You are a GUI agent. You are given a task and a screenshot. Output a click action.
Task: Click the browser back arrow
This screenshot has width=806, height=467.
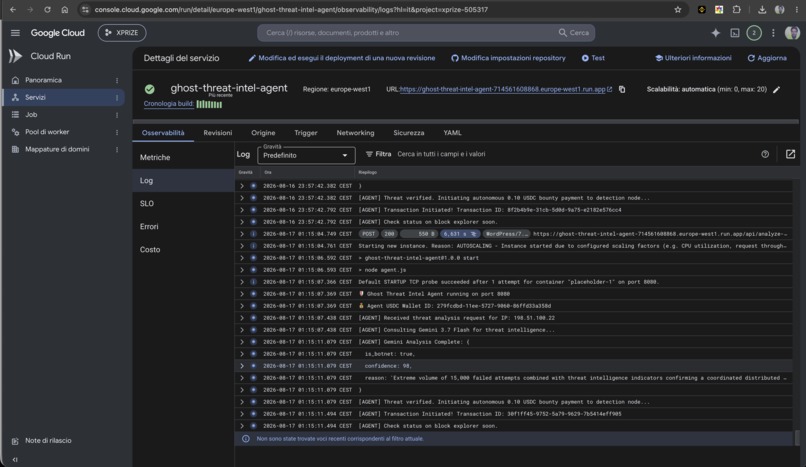pyautogui.click(x=12, y=9)
